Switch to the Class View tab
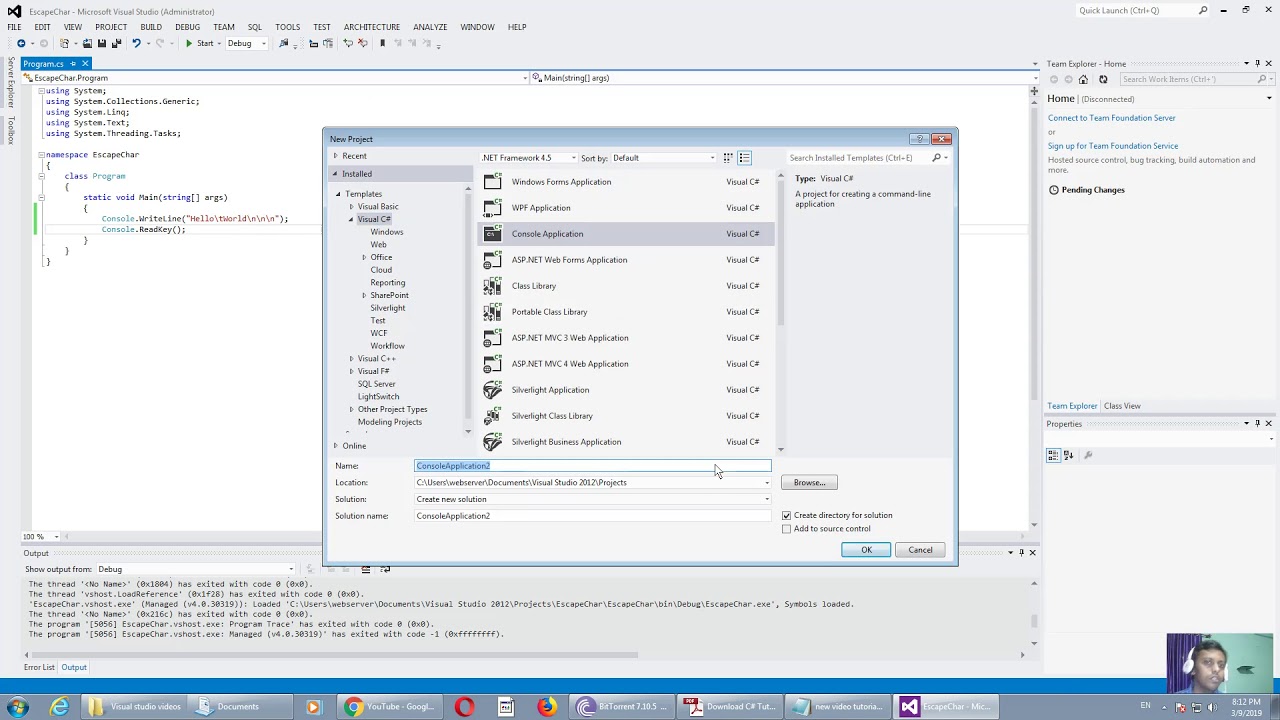 click(1122, 406)
